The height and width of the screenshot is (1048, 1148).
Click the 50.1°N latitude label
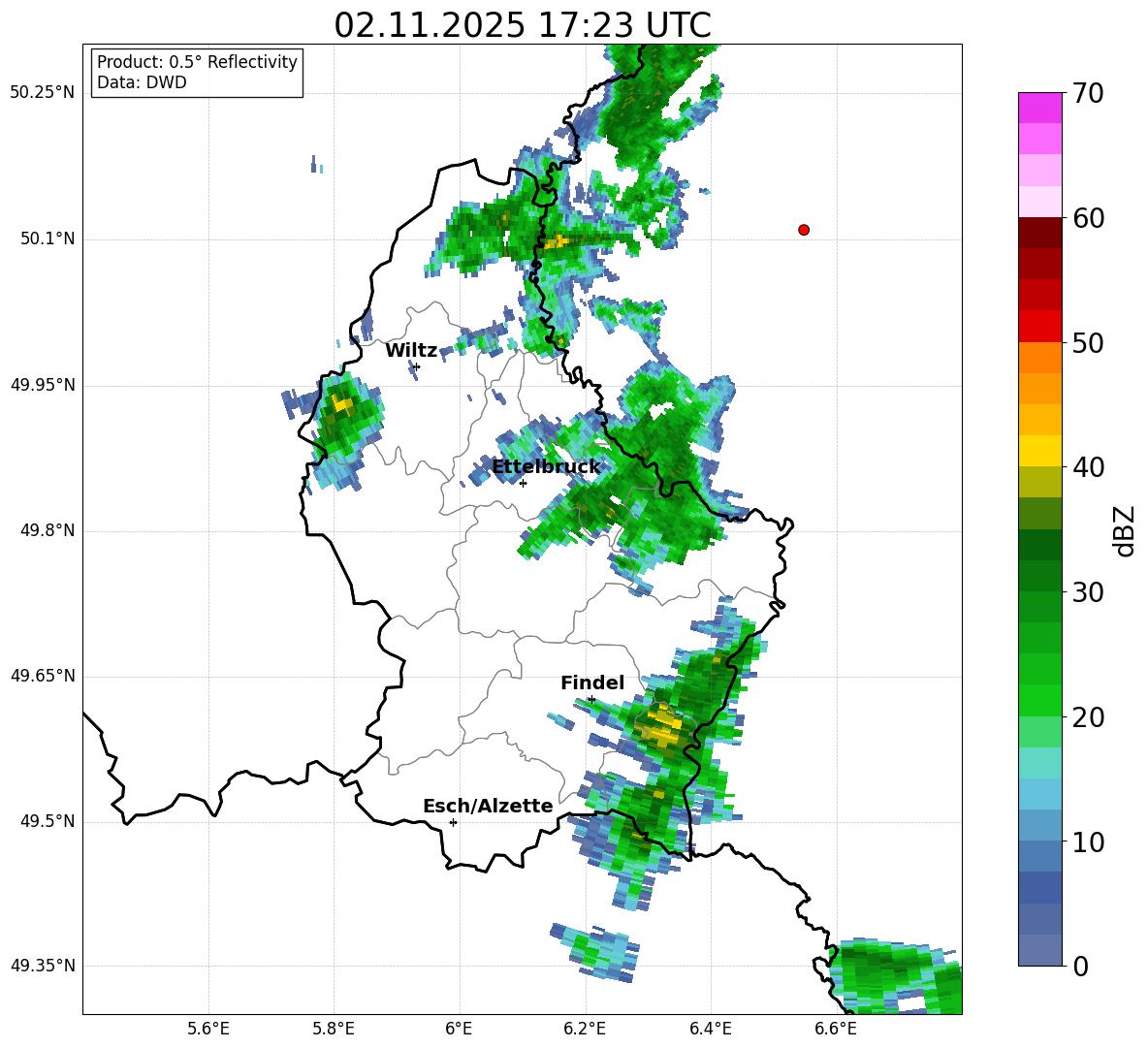48,239
